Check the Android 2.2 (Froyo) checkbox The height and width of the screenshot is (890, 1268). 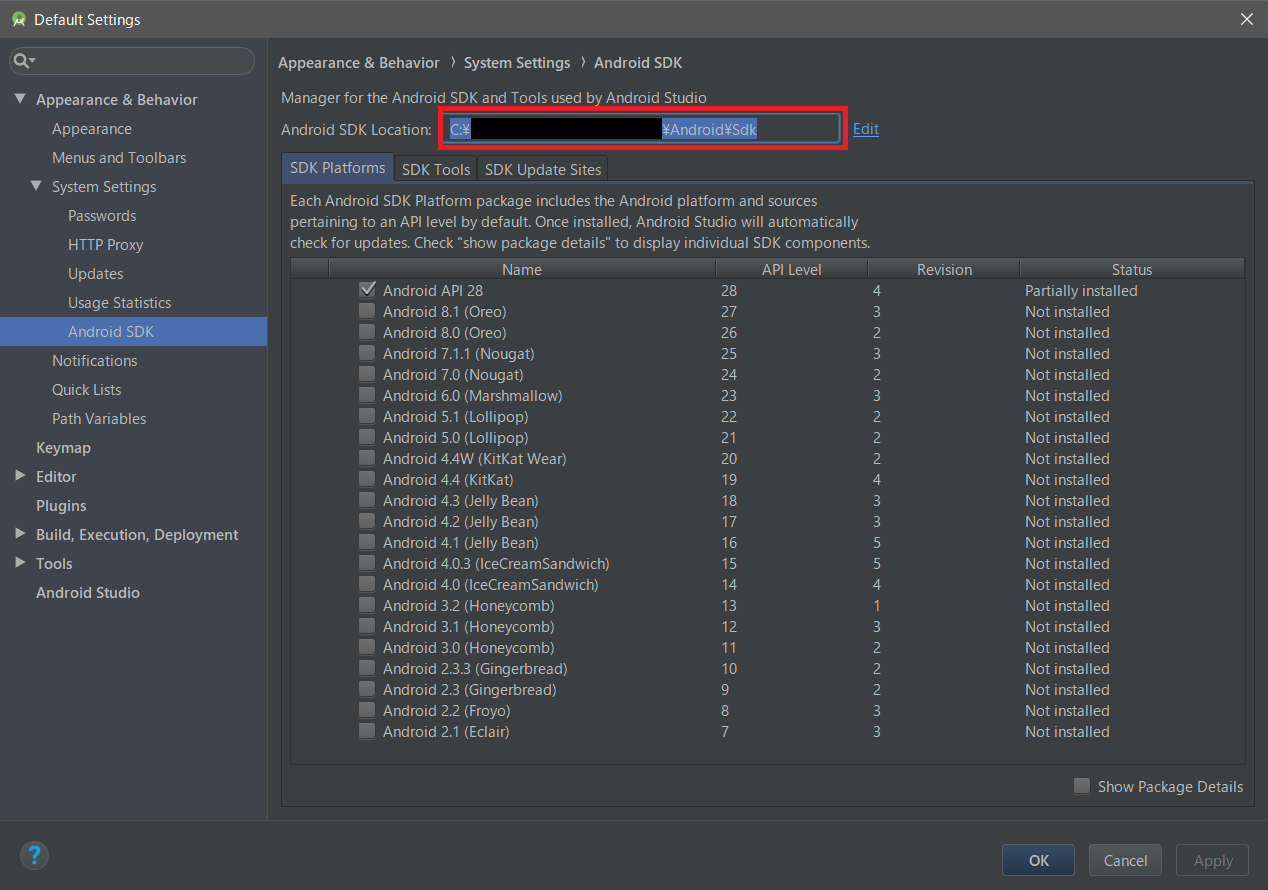(x=367, y=710)
